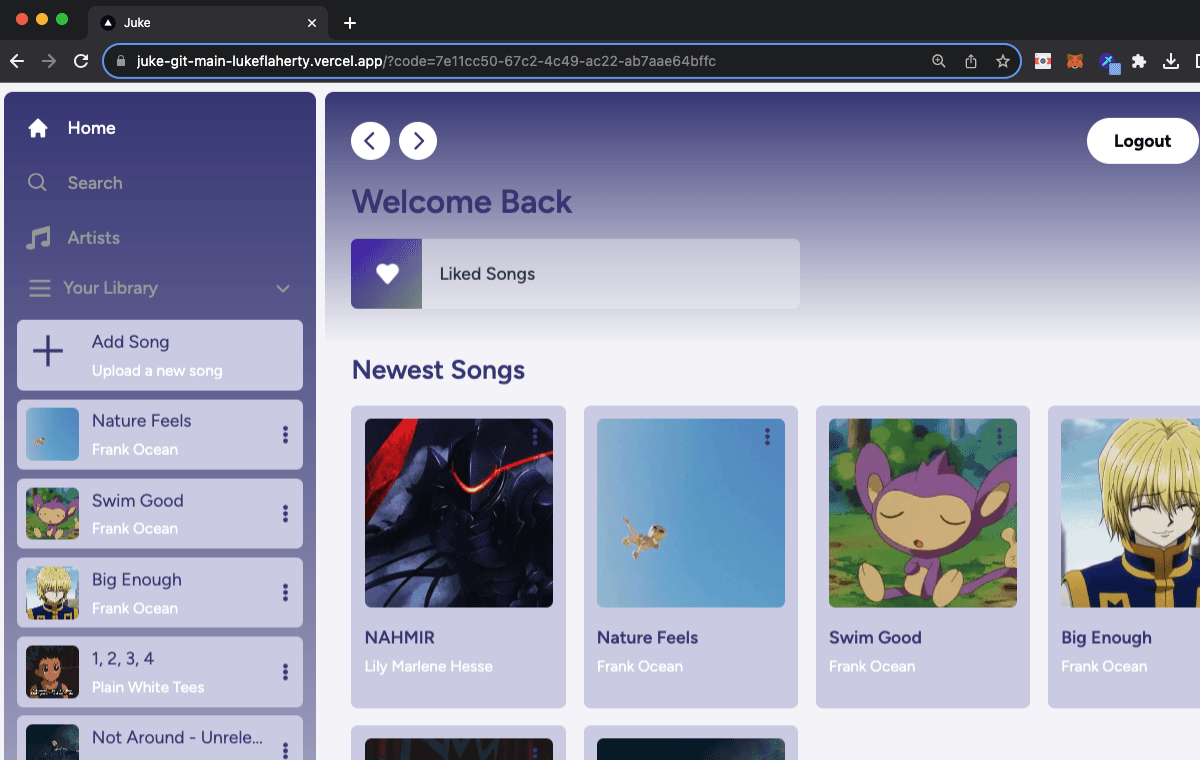Open the Big Enough card cover art
Screen dimensions: 1200x760
coord(1130,513)
